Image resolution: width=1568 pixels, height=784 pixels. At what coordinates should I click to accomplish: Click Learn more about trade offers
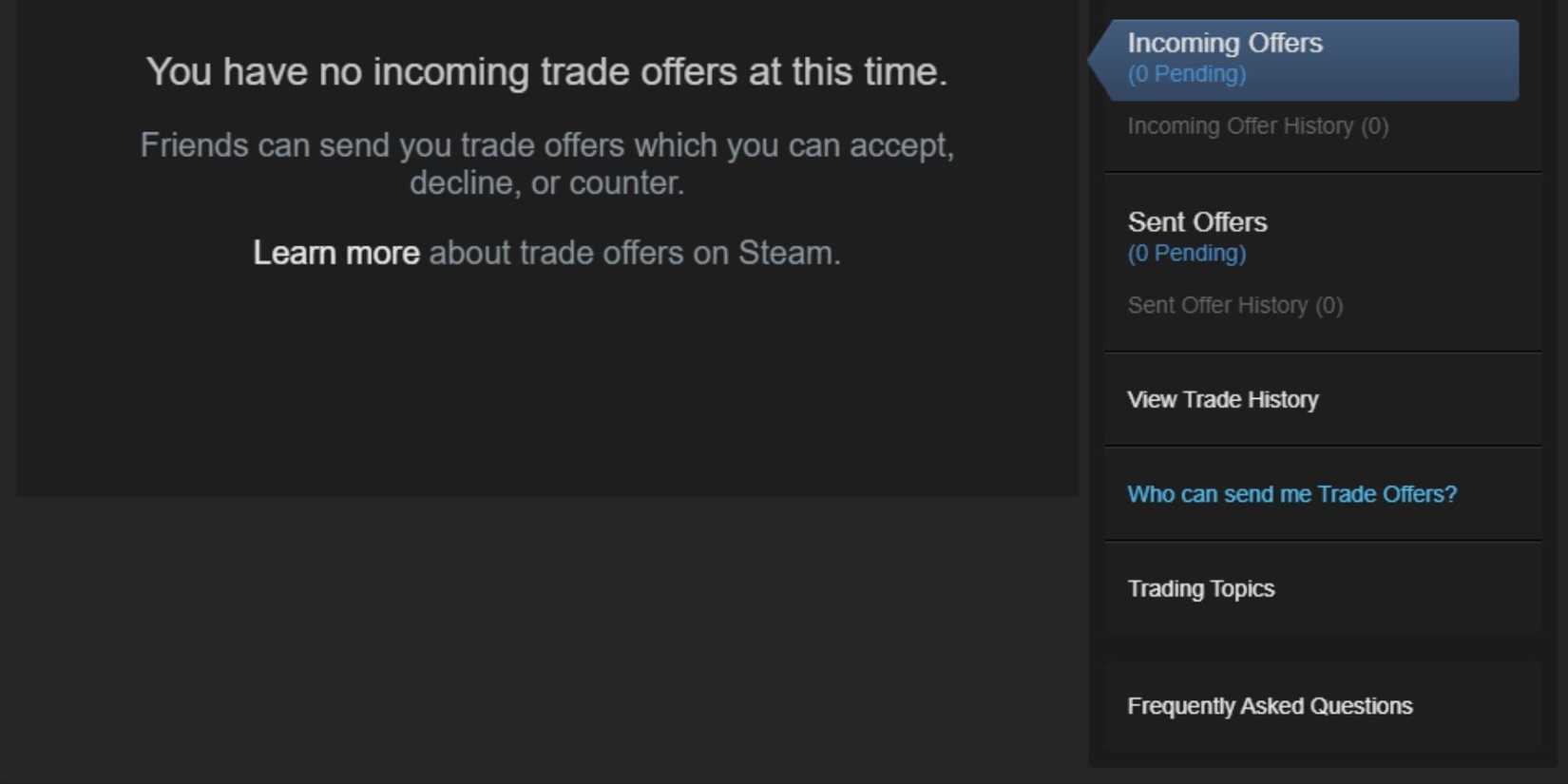[x=335, y=253]
